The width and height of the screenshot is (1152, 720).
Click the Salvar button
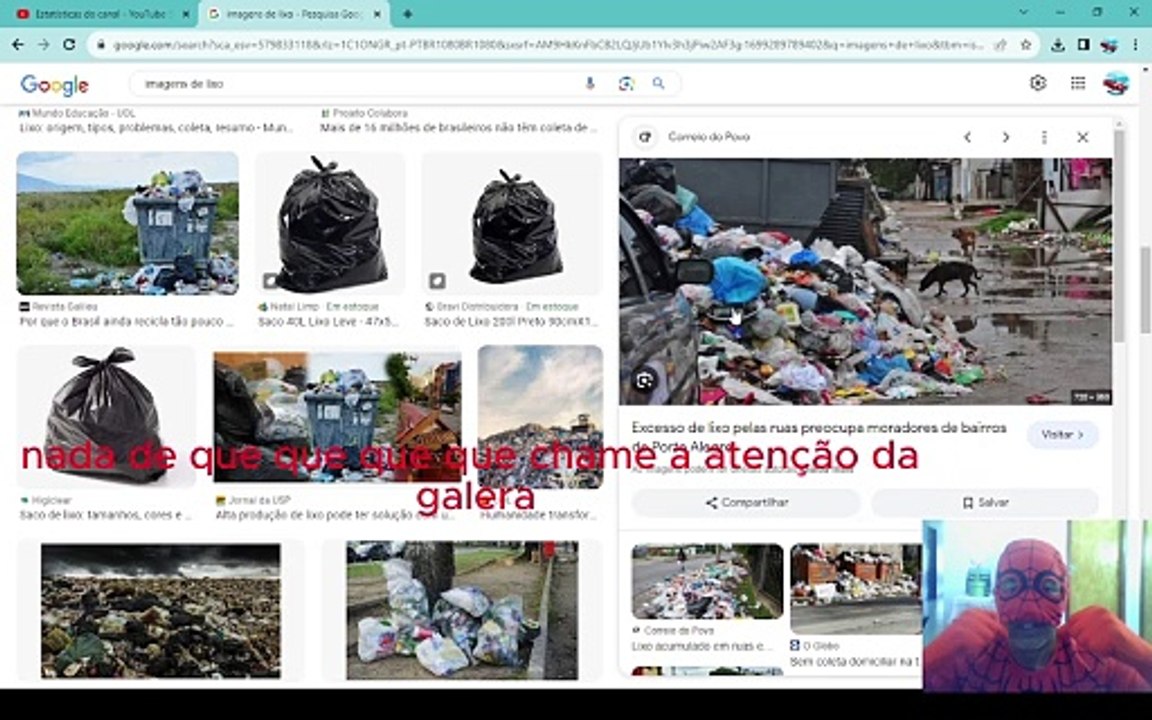coord(984,503)
